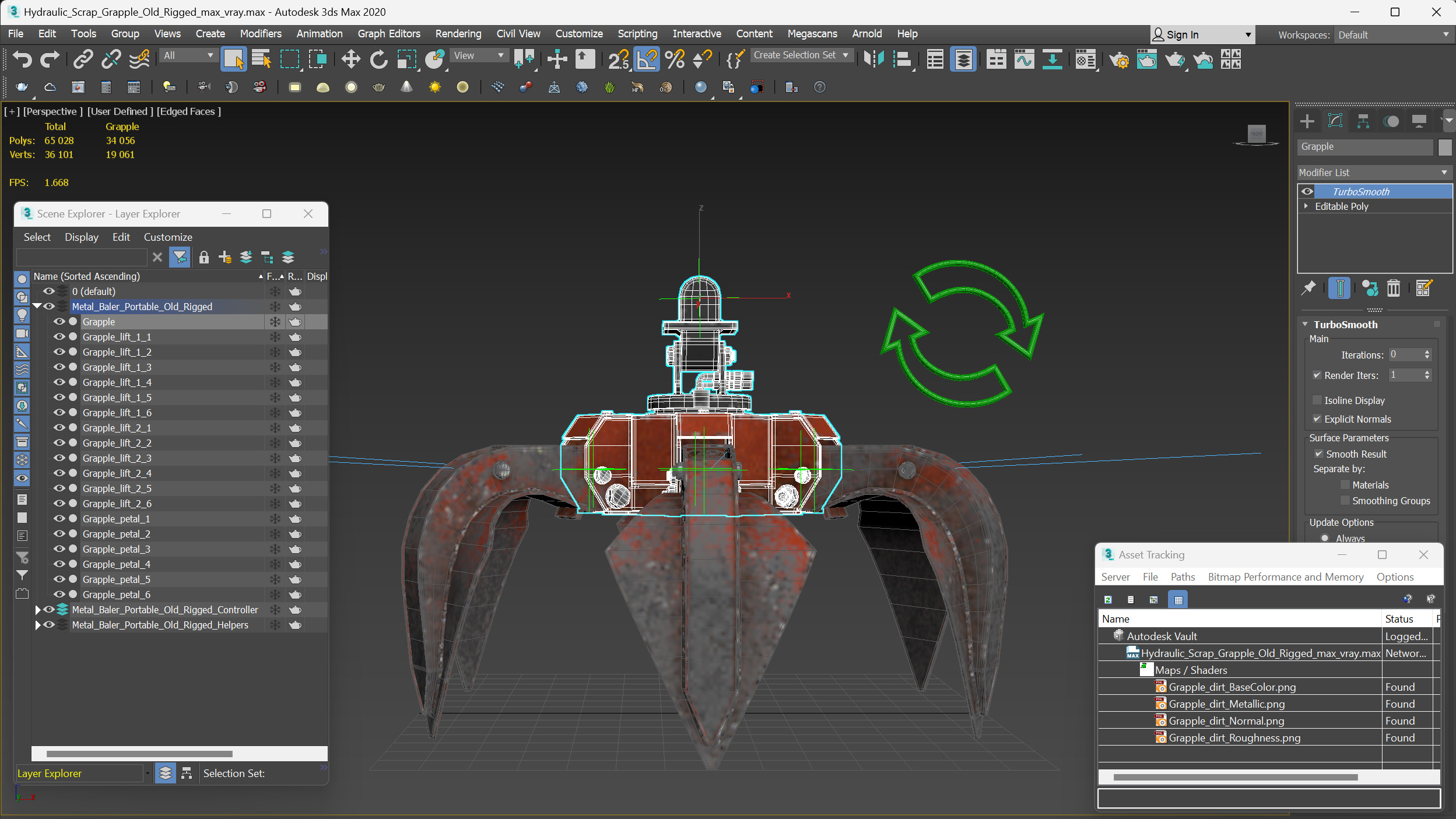This screenshot has width=1456, height=819.
Task: Select the Move transform tool
Action: tap(350, 60)
